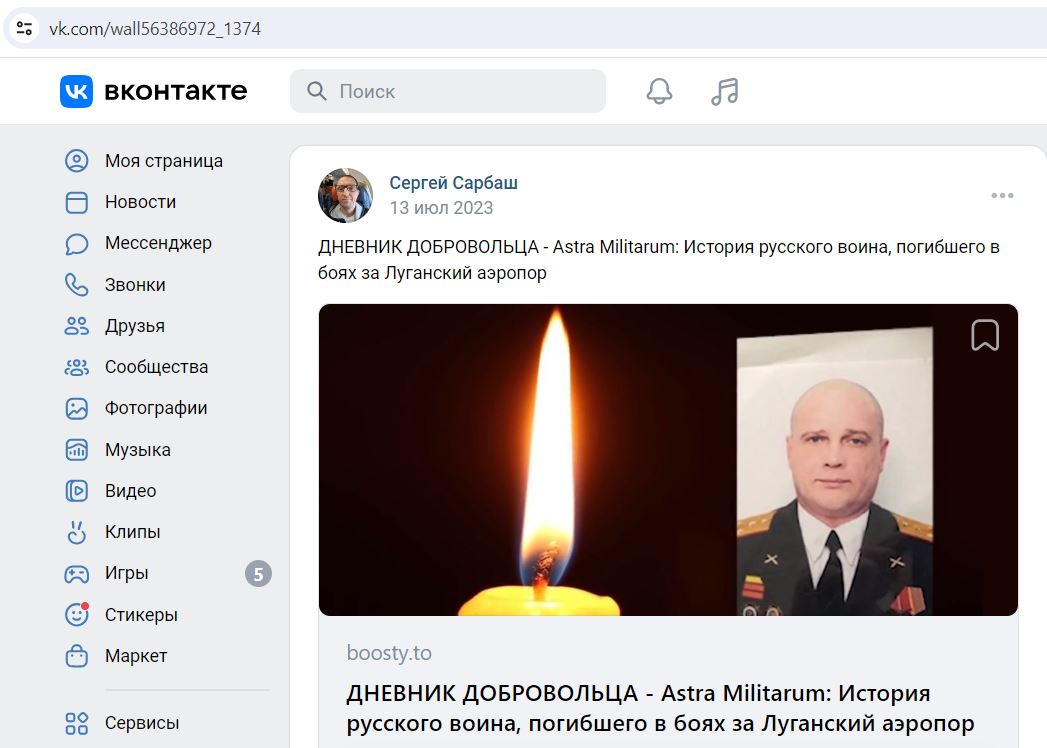Expand the post's three-dot options menu
This screenshot has width=1047, height=748.
[1002, 196]
